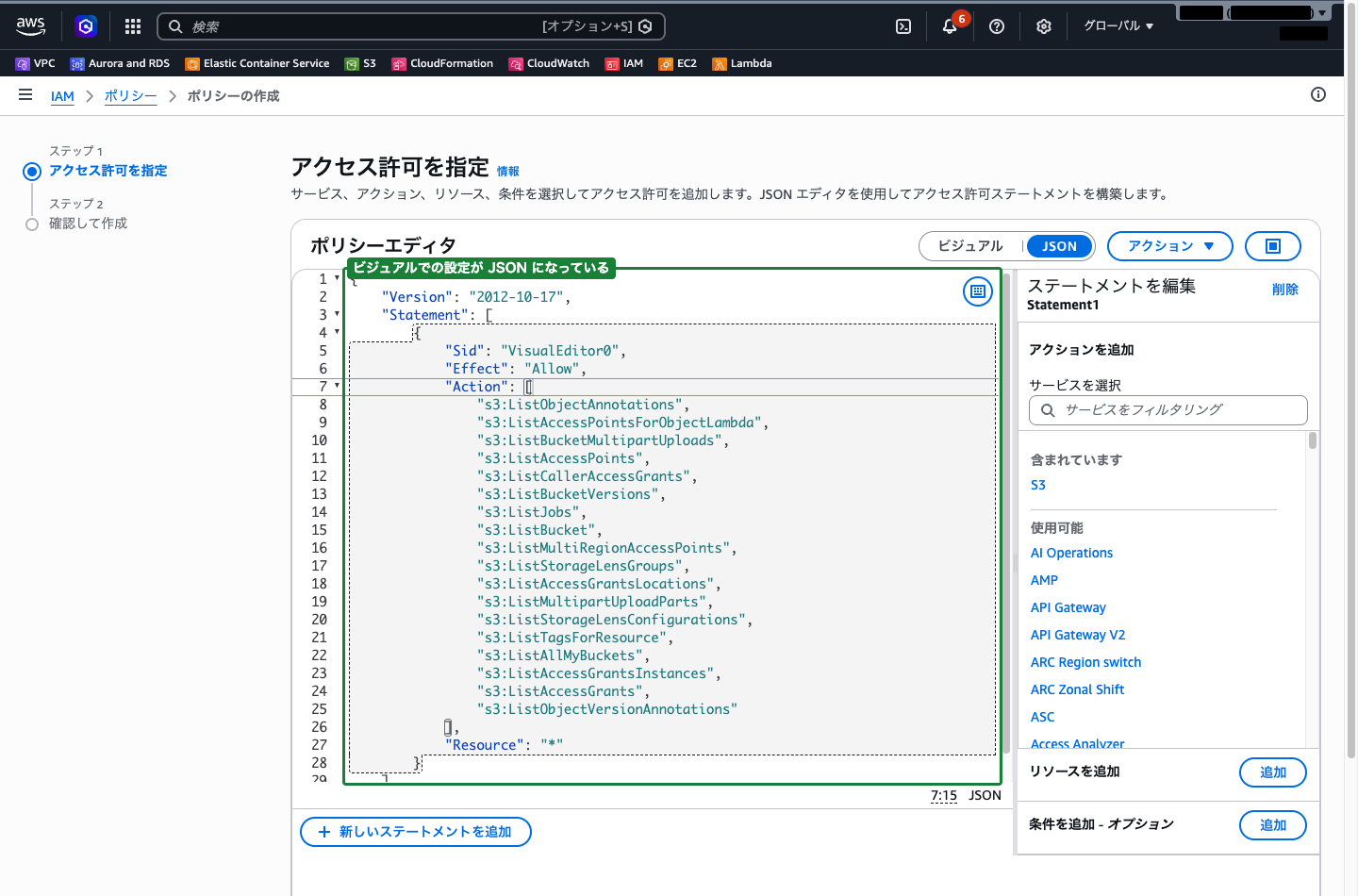Screen dimensions: 1358x896
Task: Select the API Gateway V2 service
Action: pyautogui.click(x=1078, y=635)
